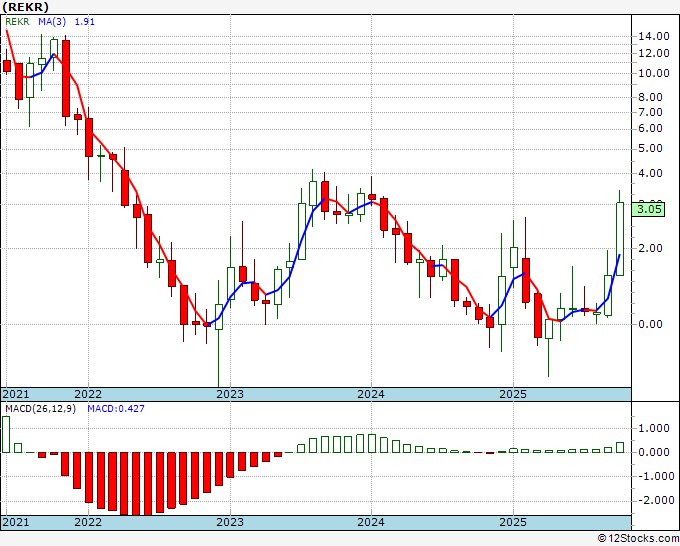This screenshot has width=680, height=546.
Task: Click the latest tall green candlestick near 3.05
Action: pos(620,239)
